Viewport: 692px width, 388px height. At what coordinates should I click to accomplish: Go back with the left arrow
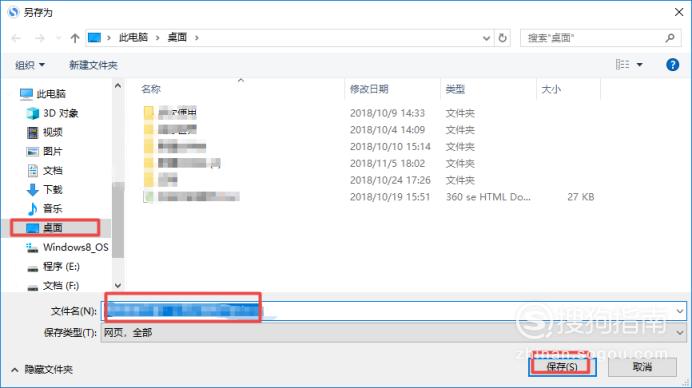(16, 38)
